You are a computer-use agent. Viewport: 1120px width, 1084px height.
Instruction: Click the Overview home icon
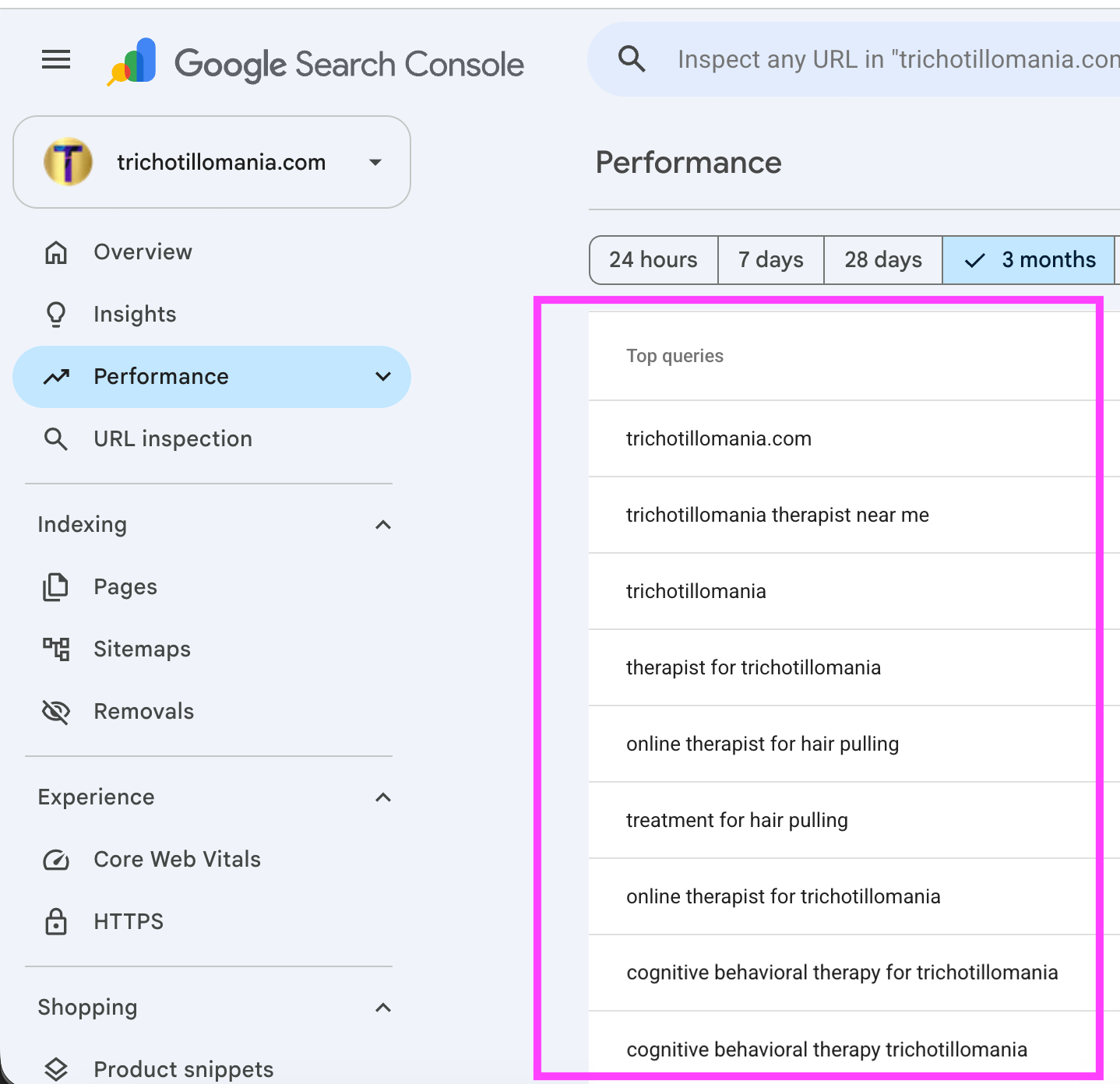(x=56, y=252)
